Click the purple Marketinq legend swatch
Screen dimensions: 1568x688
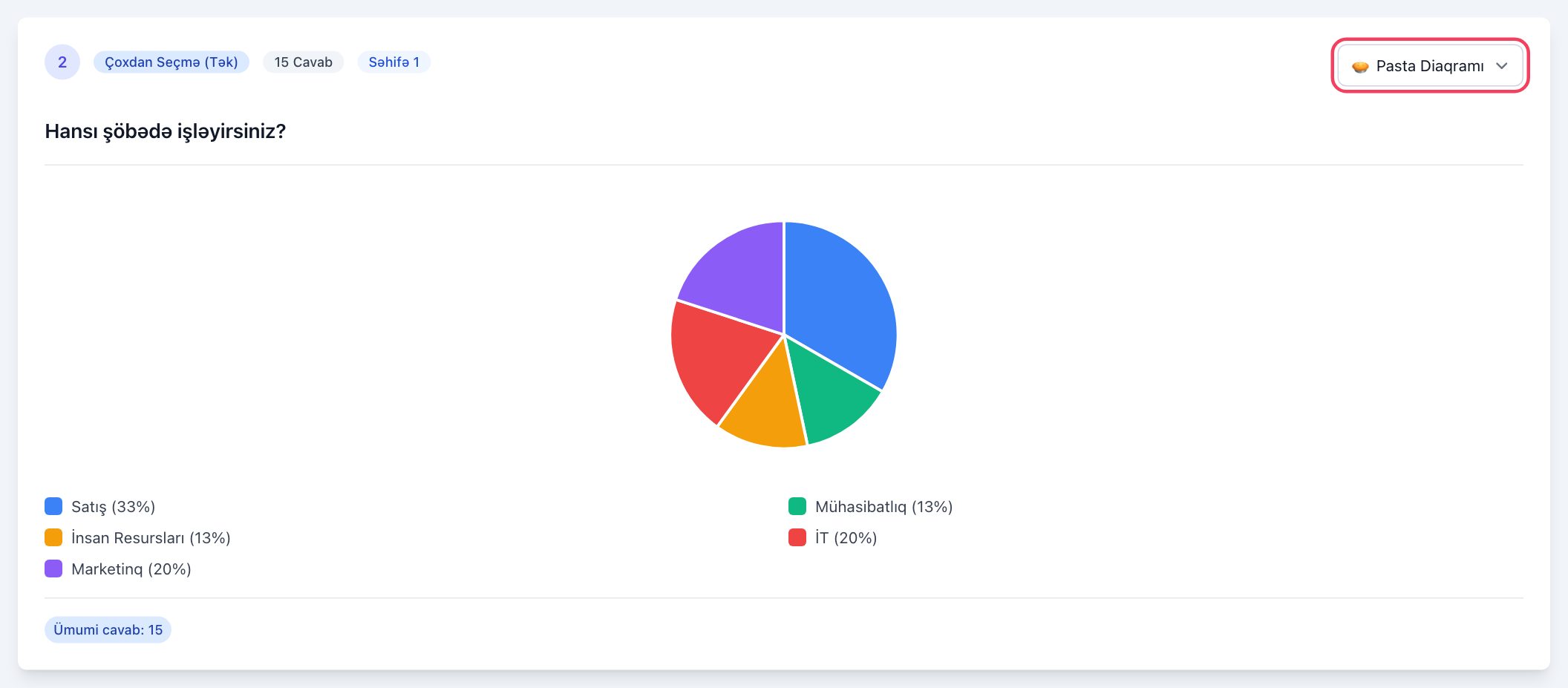53,569
